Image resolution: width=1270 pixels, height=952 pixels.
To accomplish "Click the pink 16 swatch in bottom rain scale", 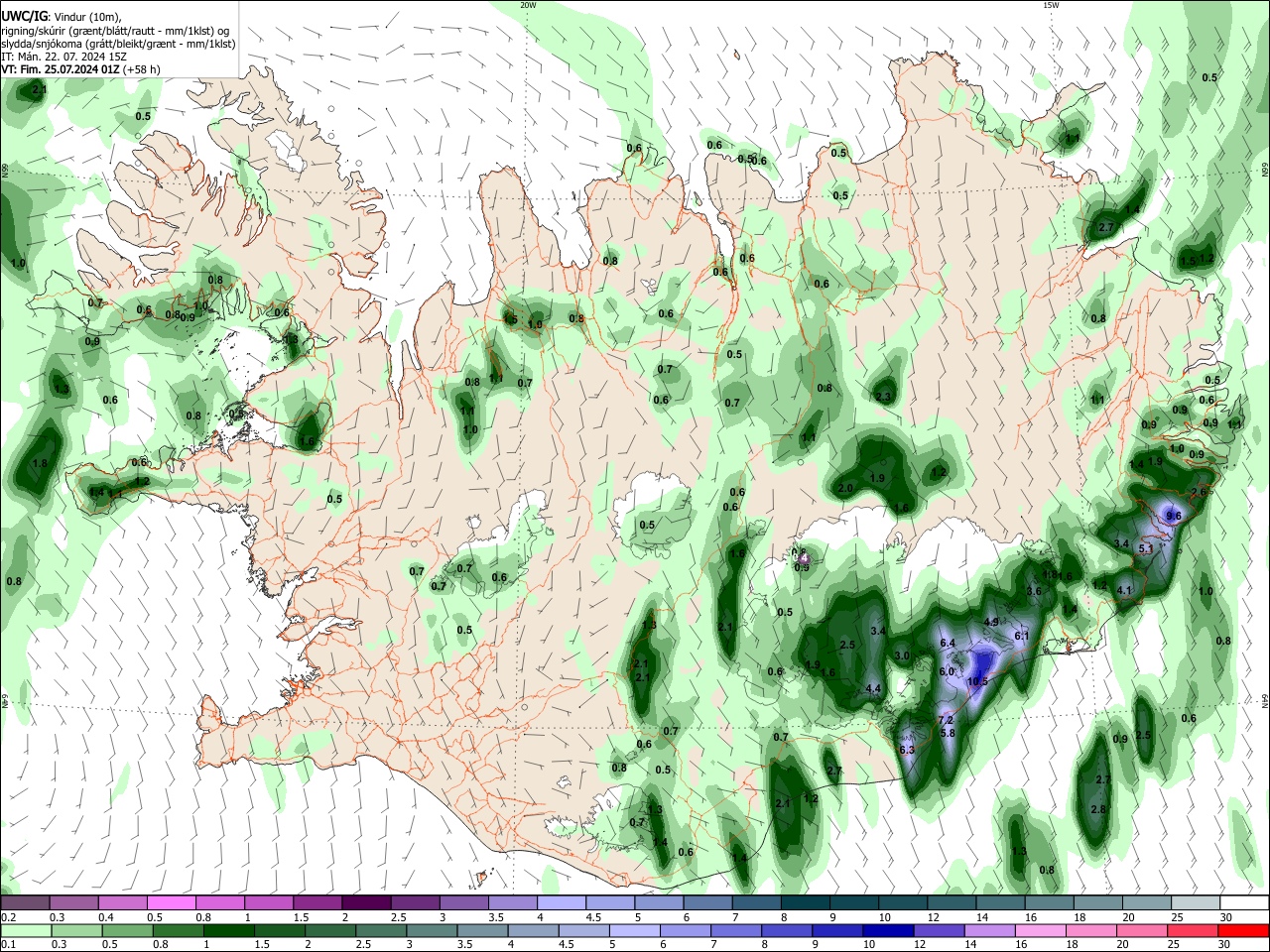I will [1041, 930].
